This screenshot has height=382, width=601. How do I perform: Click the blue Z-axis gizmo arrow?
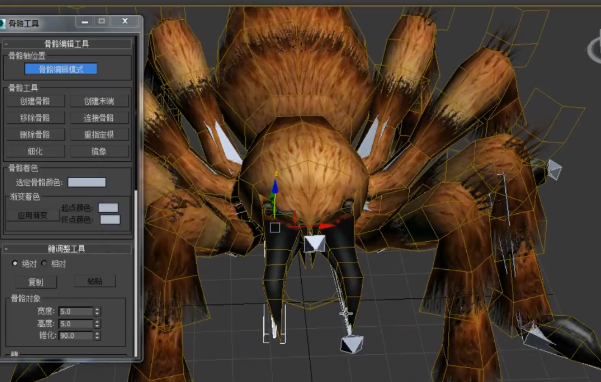click(275, 187)
